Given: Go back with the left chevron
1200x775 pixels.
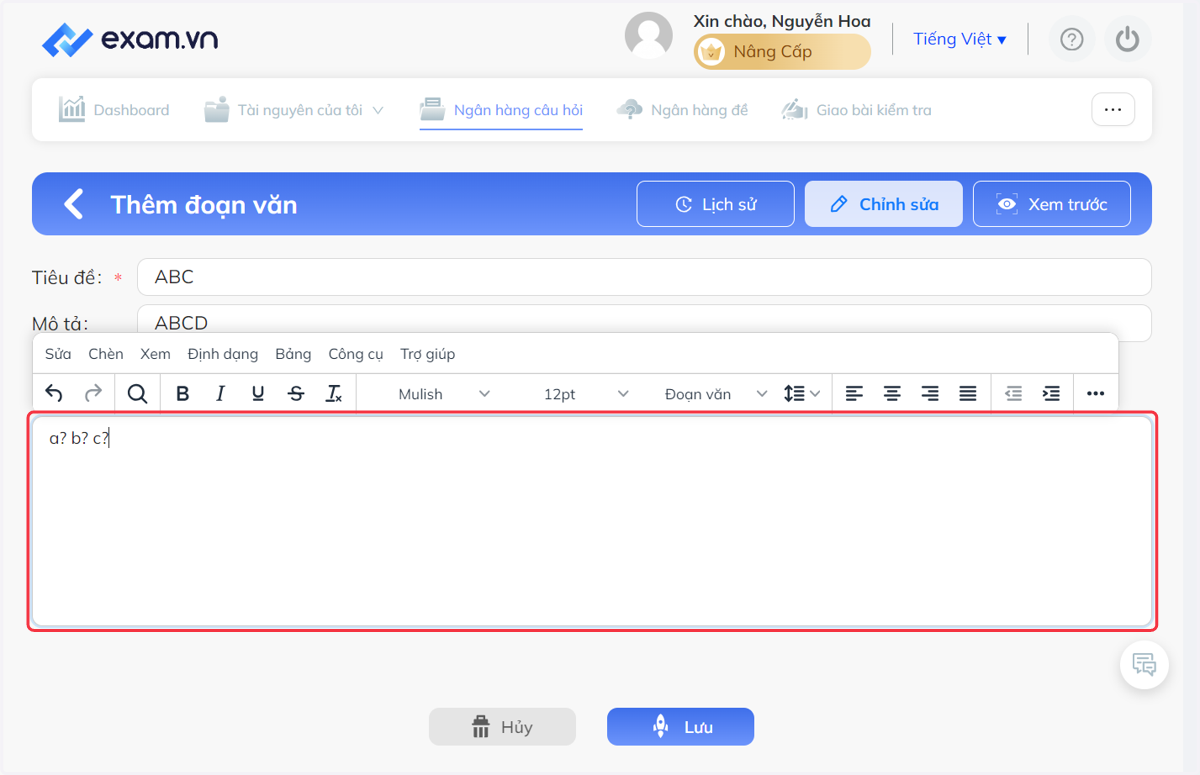Looking at the screenshot, I should [73, 204].
